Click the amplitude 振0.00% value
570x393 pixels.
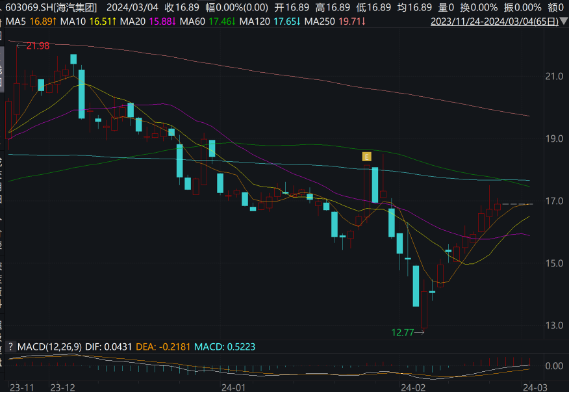[x=522, y=7]
